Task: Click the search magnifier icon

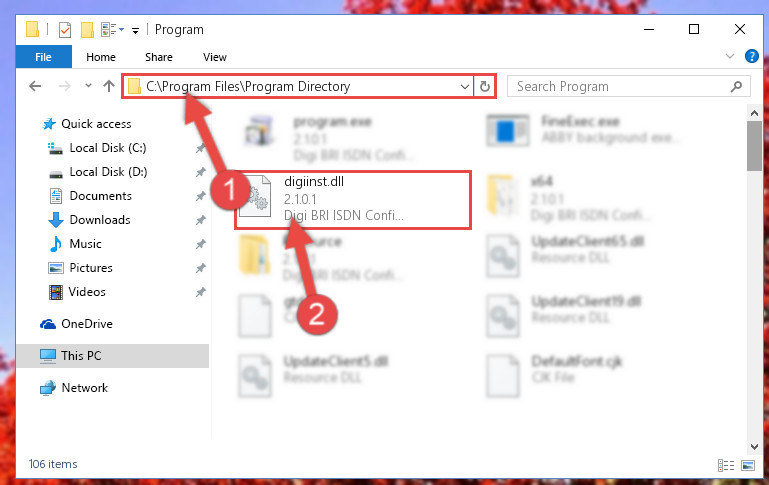Action: [736, 87]
